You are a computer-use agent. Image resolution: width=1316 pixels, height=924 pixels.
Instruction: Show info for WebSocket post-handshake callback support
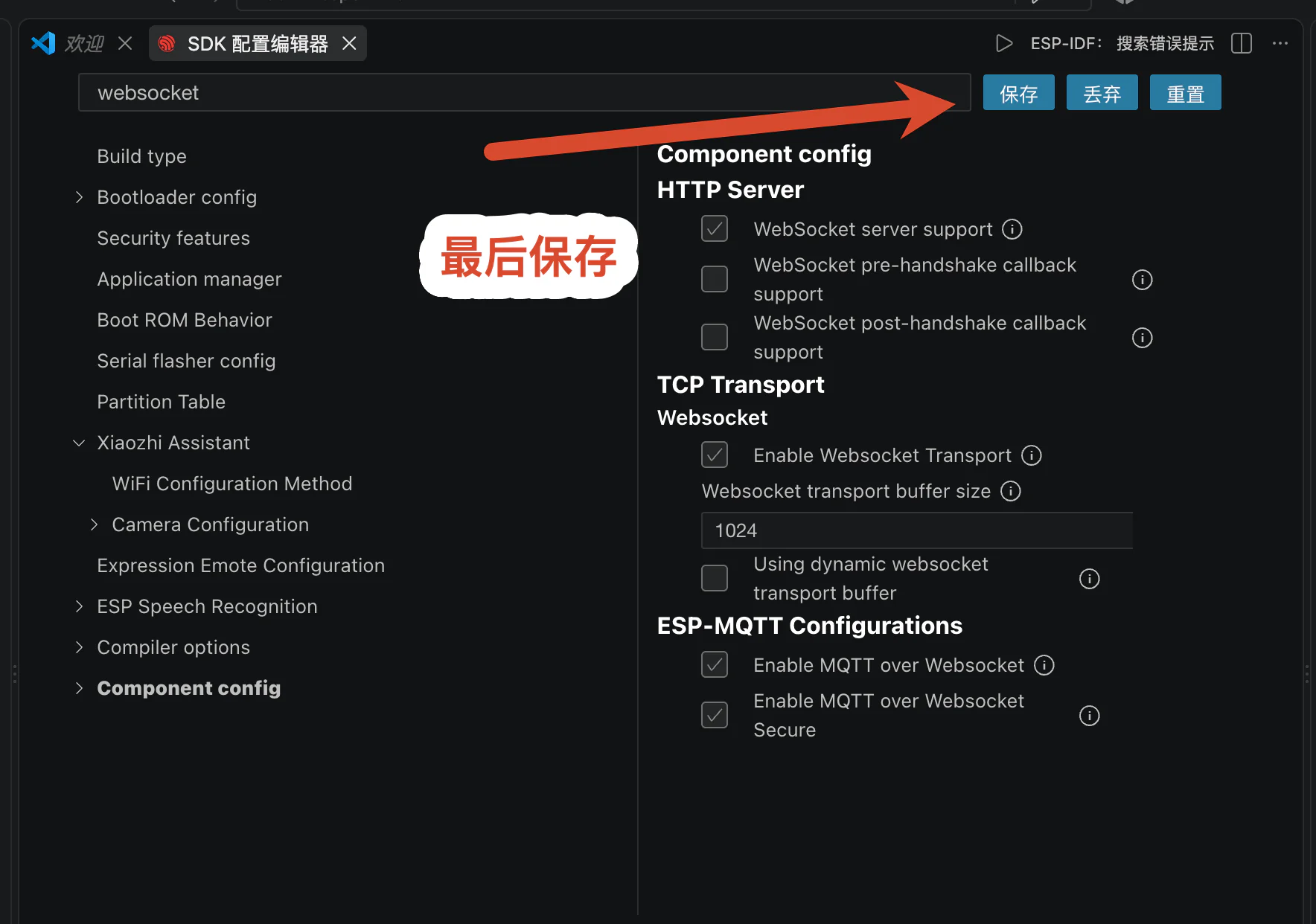[1142, 338]
